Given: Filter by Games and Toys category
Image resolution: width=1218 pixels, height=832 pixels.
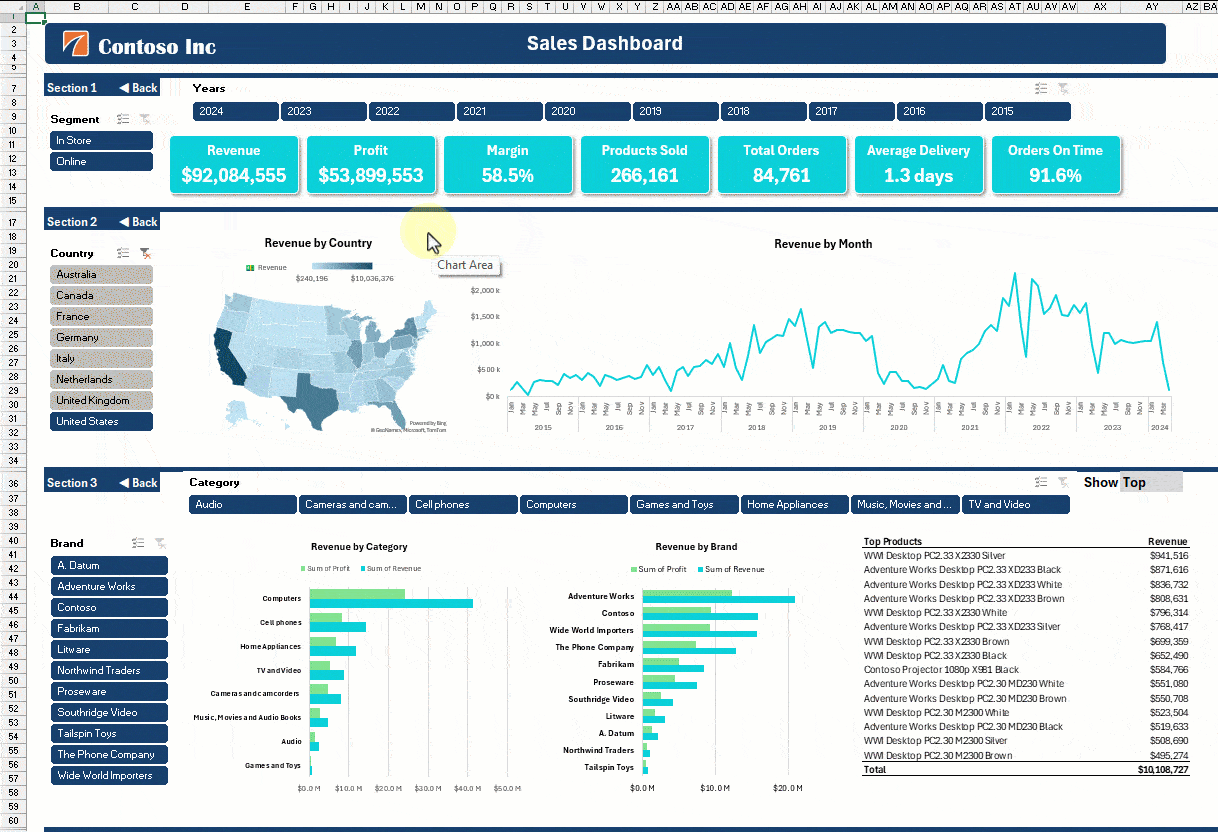Looking at the screenshot, I should click(x=685, y=505).
